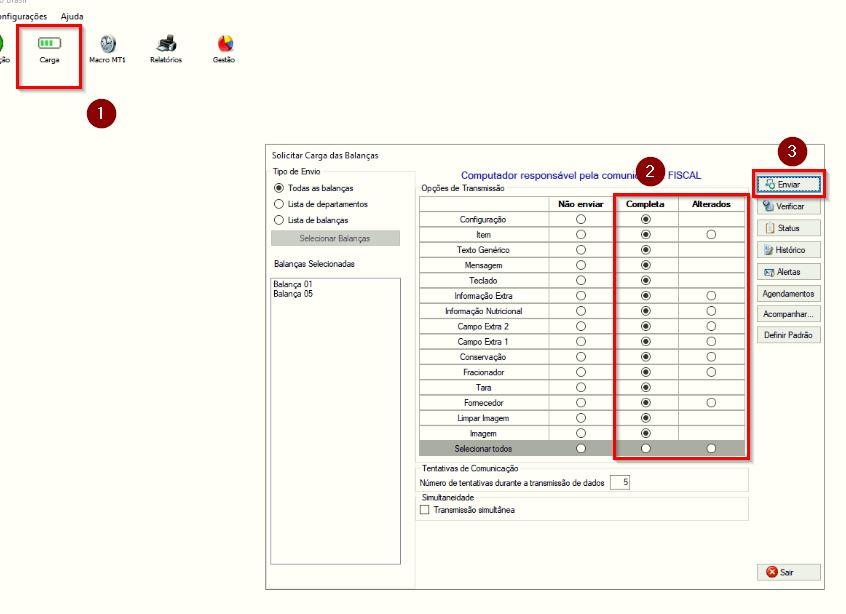Select Balança 01 in selected list
The image size is (846, 614).
click(x=293, y=284)
